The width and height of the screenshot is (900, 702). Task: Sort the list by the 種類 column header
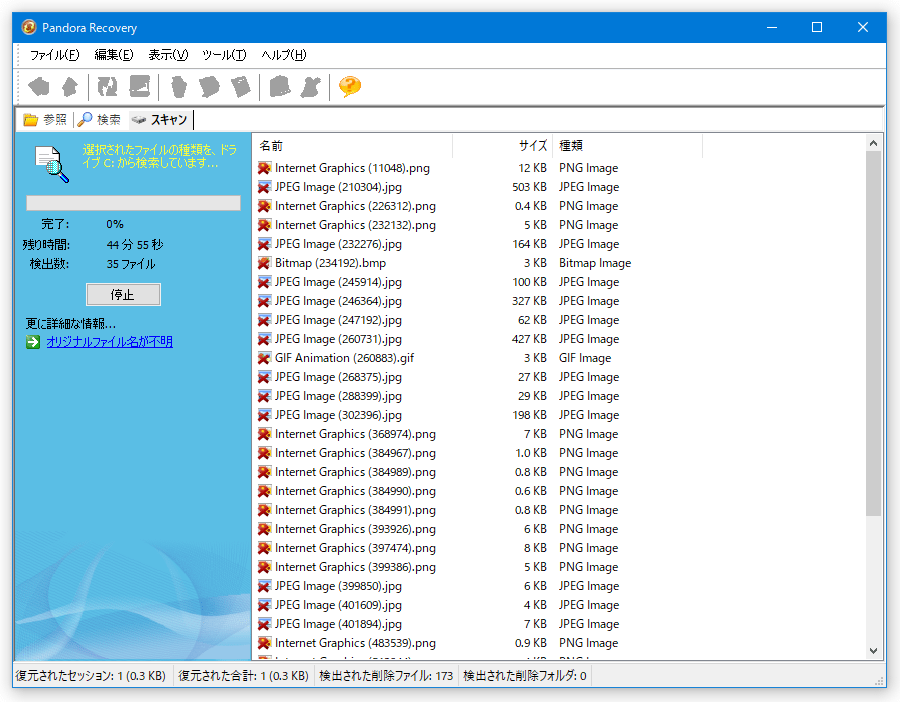click(x=627, y=146)
